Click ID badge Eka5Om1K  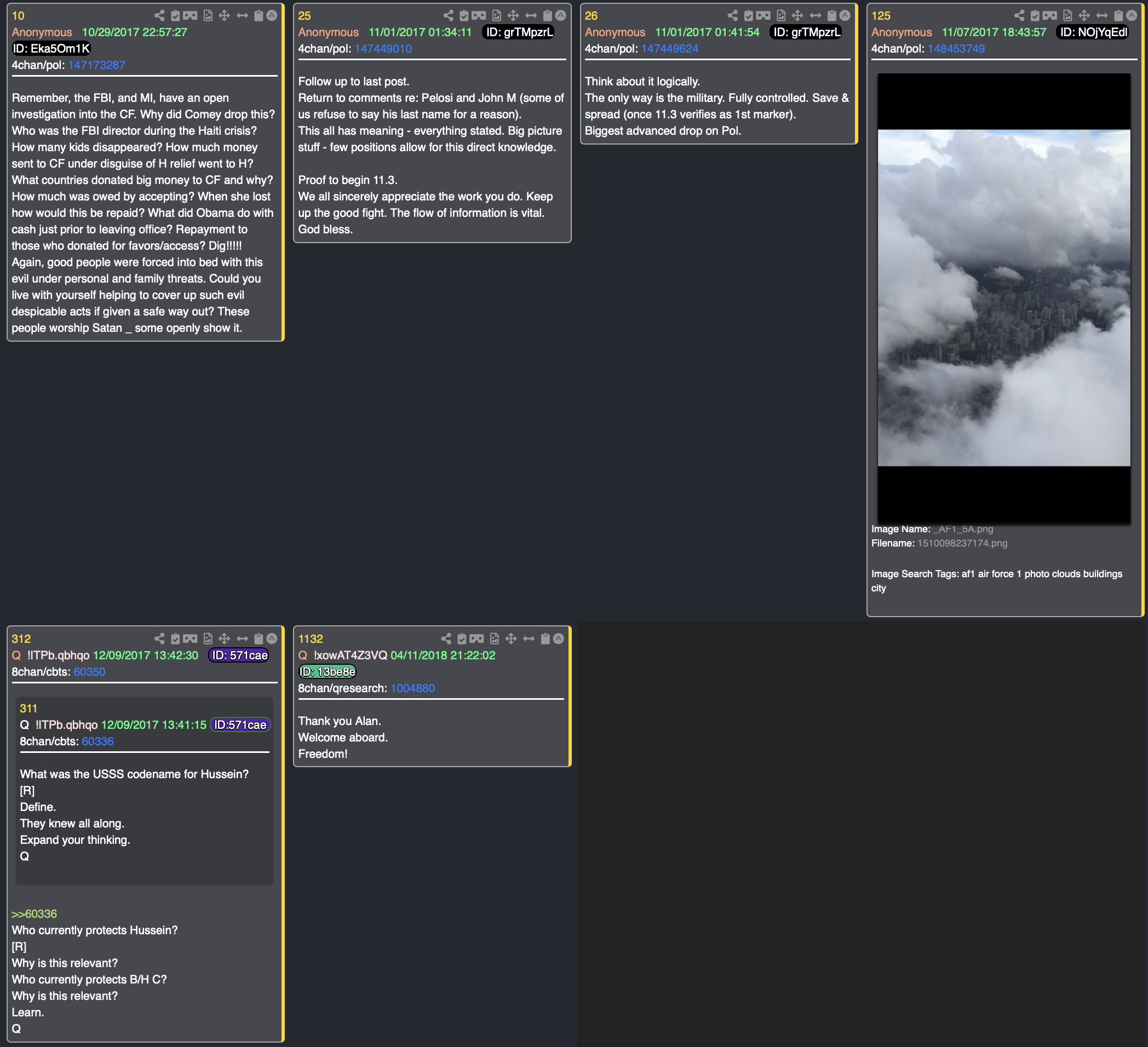[x=51, y=48]
